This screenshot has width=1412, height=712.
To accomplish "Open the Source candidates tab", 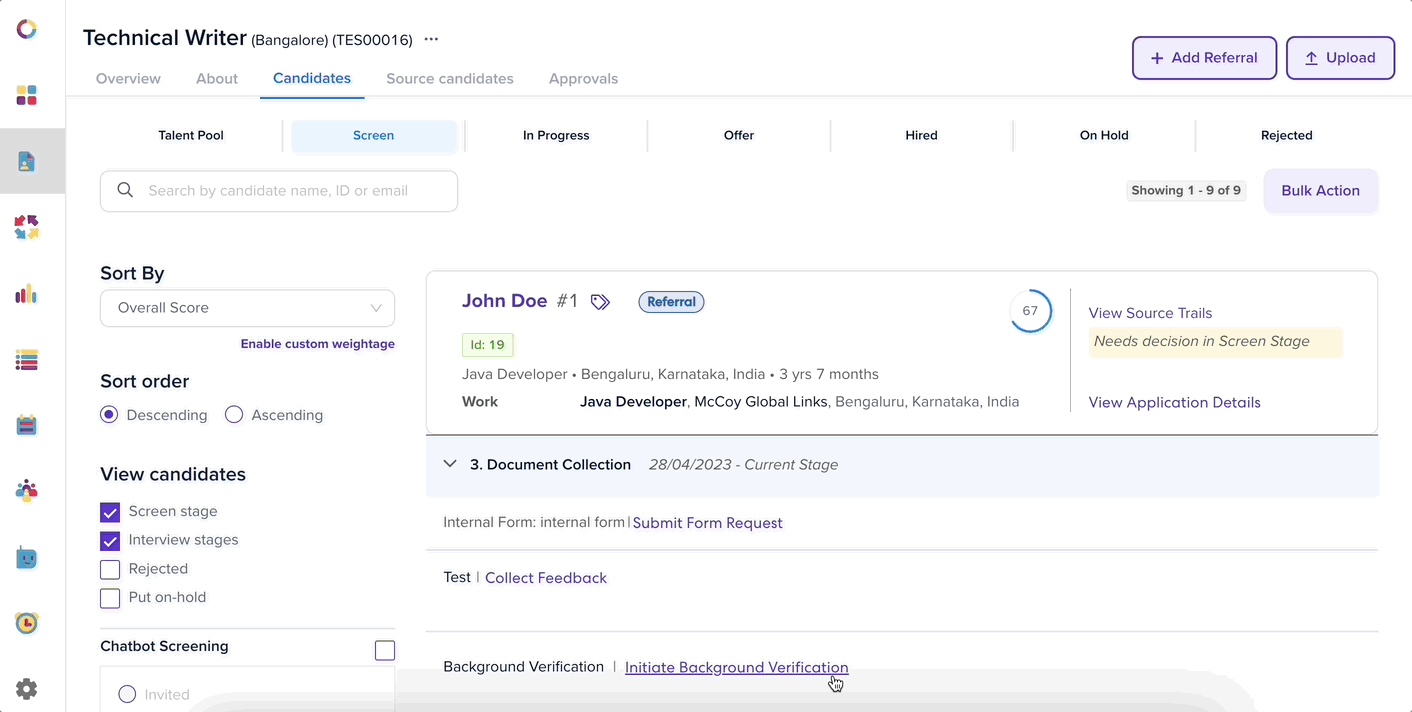I will 450,78.
